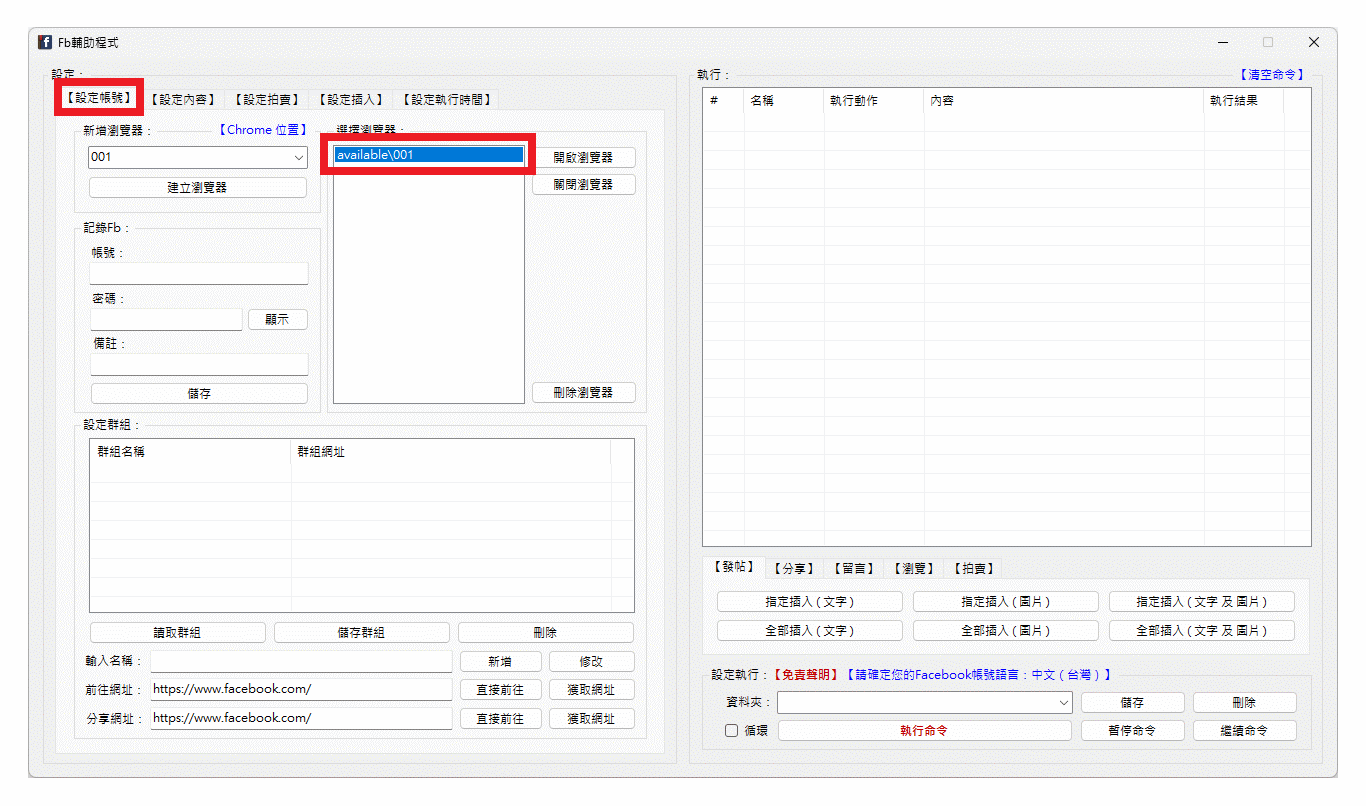Open the 新增瀏覽器 dropdown showing 001
This screenshot has width=1366, height=806.
coord(299,157)
